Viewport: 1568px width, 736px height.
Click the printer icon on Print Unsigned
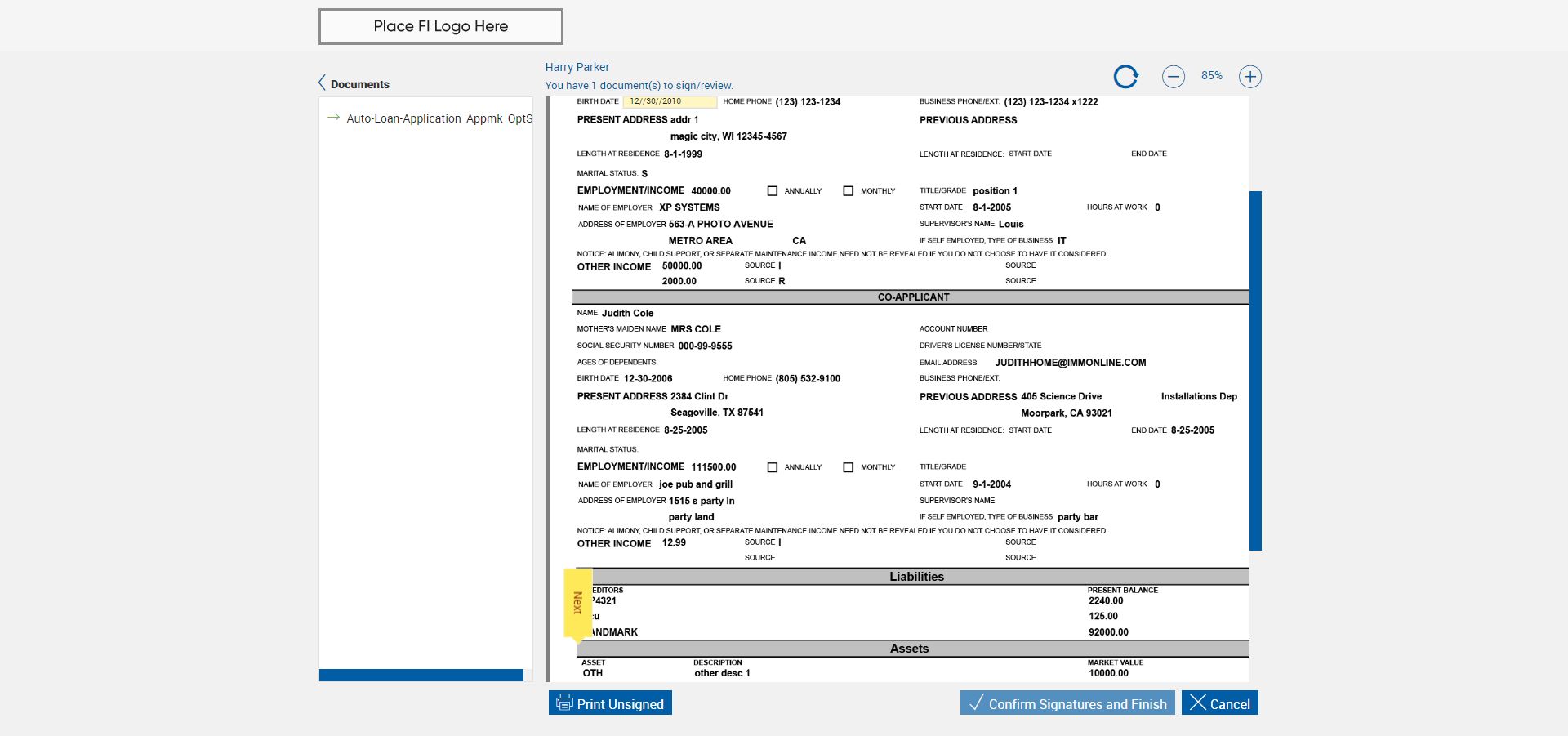(x=564, y=703)
